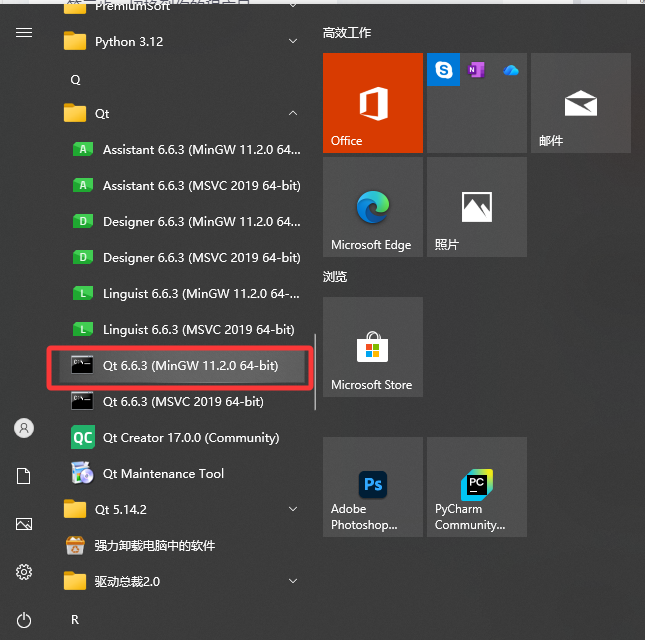This screenshot has height=640, width=645.
Task: Open Designer 6.6.3 MSVC 2019 icon
Action: [83, 257]
